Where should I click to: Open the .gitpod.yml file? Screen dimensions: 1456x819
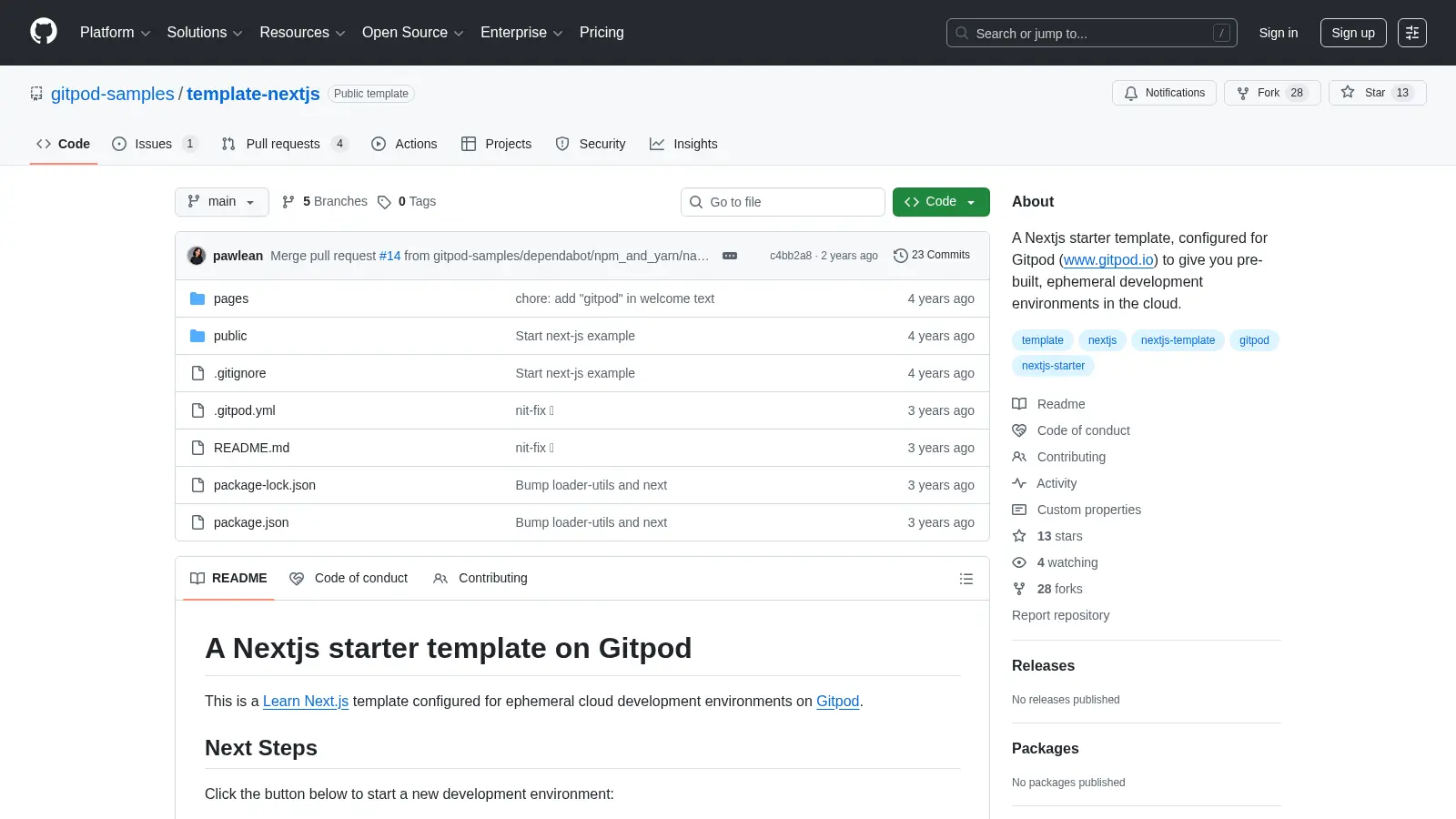click(x=245, y=410)
